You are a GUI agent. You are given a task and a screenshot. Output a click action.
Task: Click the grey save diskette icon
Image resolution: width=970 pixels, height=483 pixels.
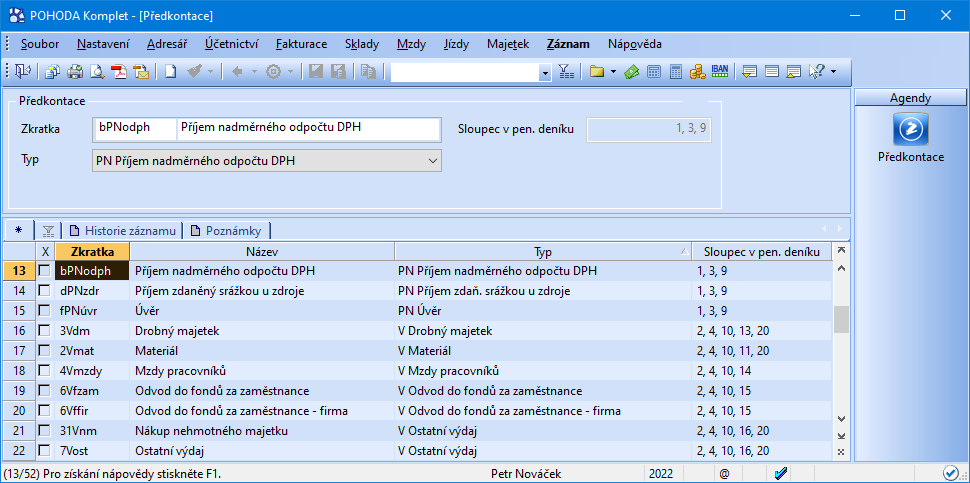click(315, 72)
